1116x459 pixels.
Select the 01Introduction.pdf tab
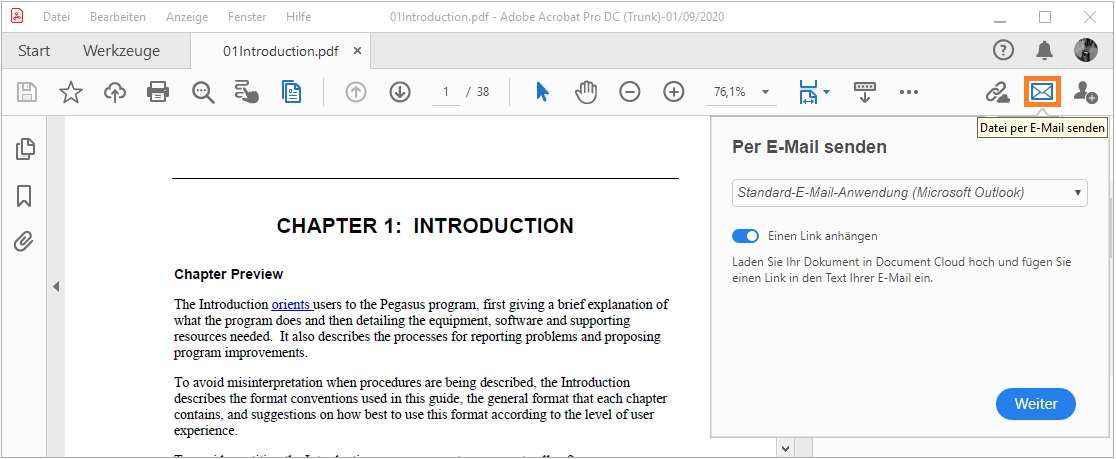[280, 51]
